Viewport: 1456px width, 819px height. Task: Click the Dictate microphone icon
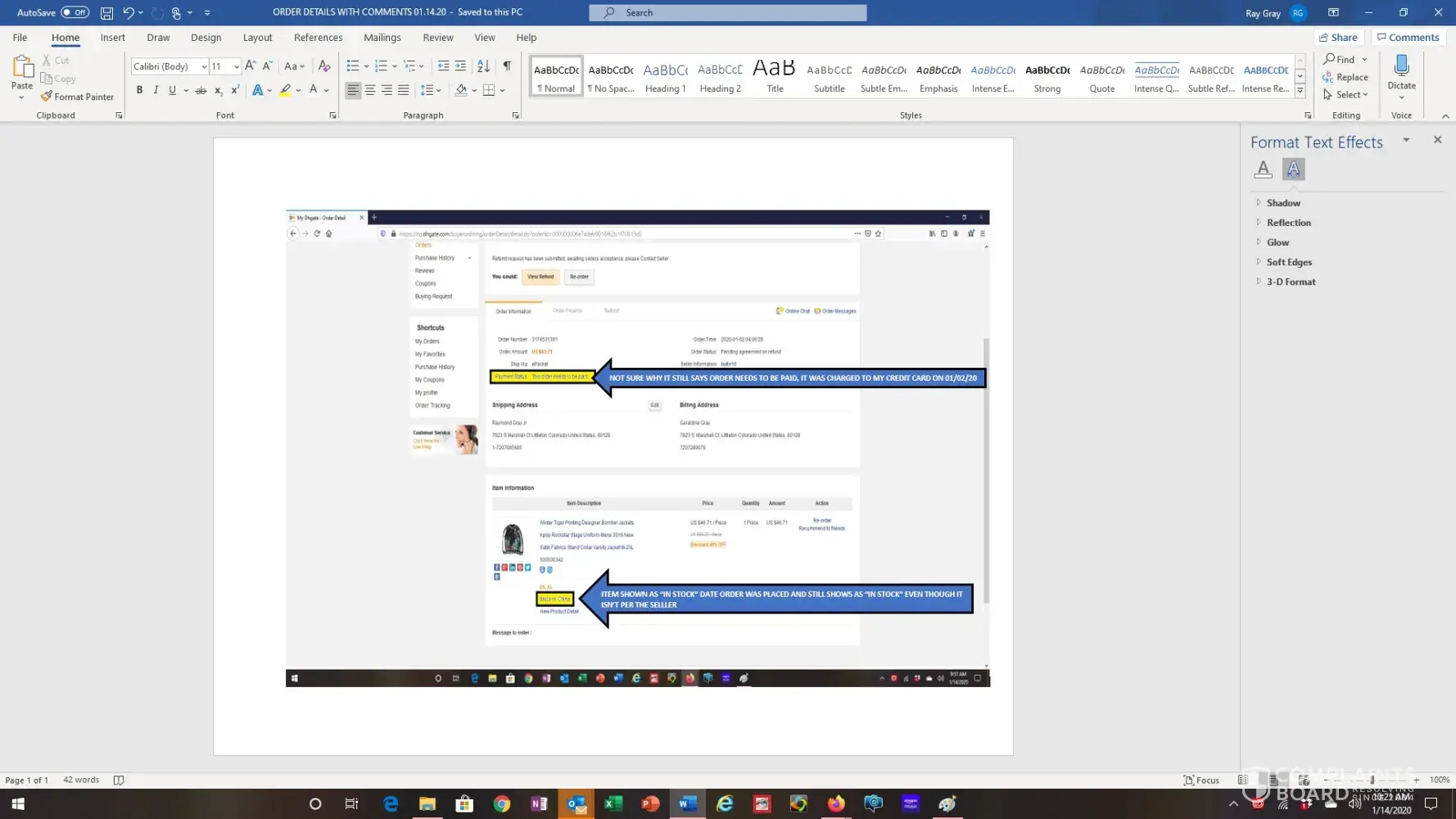[1401, 66]
